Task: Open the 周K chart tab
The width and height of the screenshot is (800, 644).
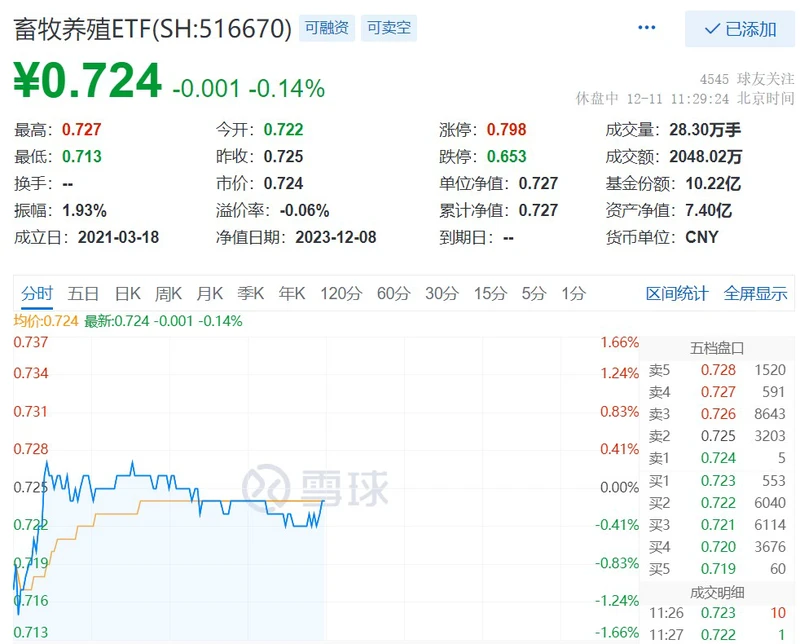Action: coord(168,293)
